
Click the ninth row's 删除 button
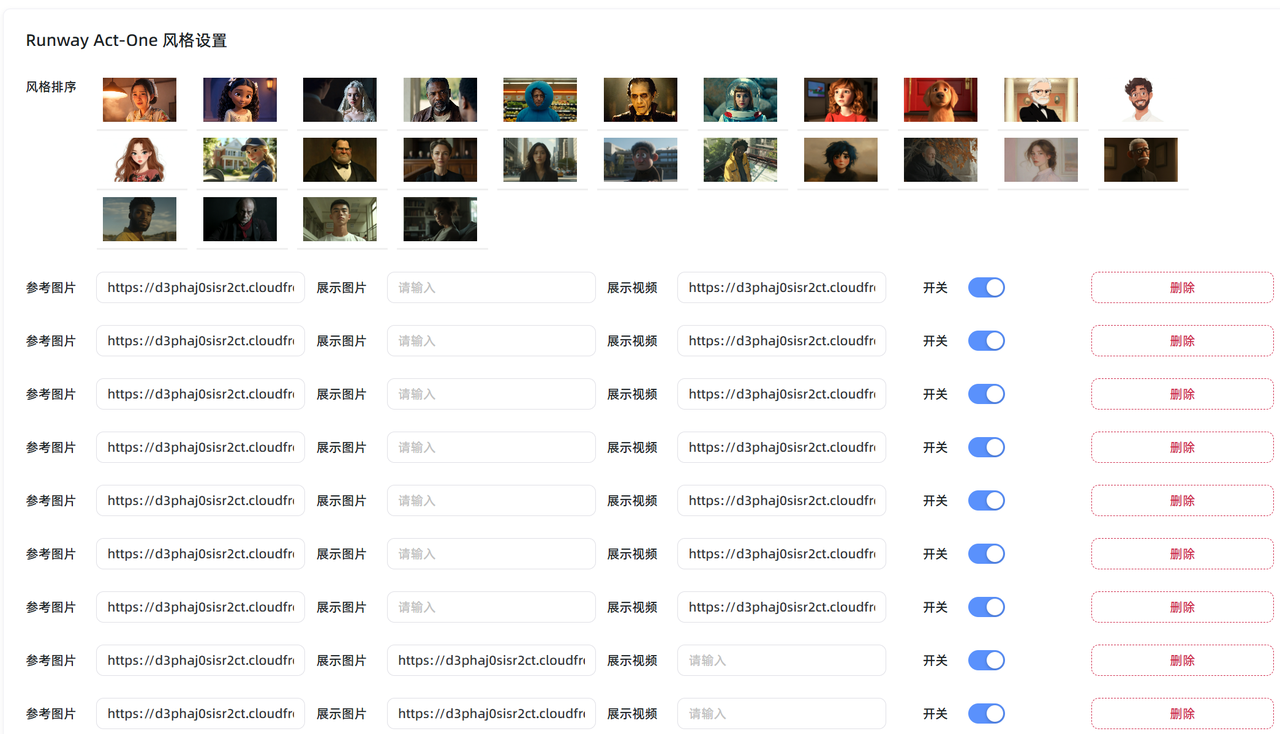tap(1182, 714)
